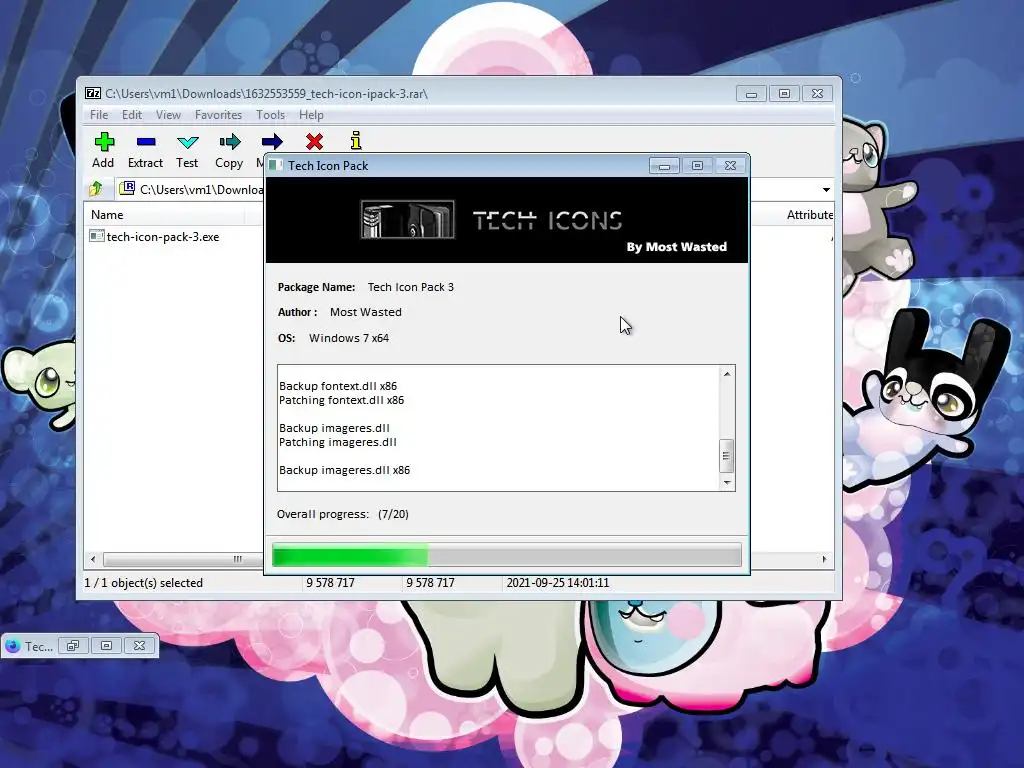The height and width of the screenshot is (768, 1024).
Task: Open the Favorites menu
Action: coord(218,115)
